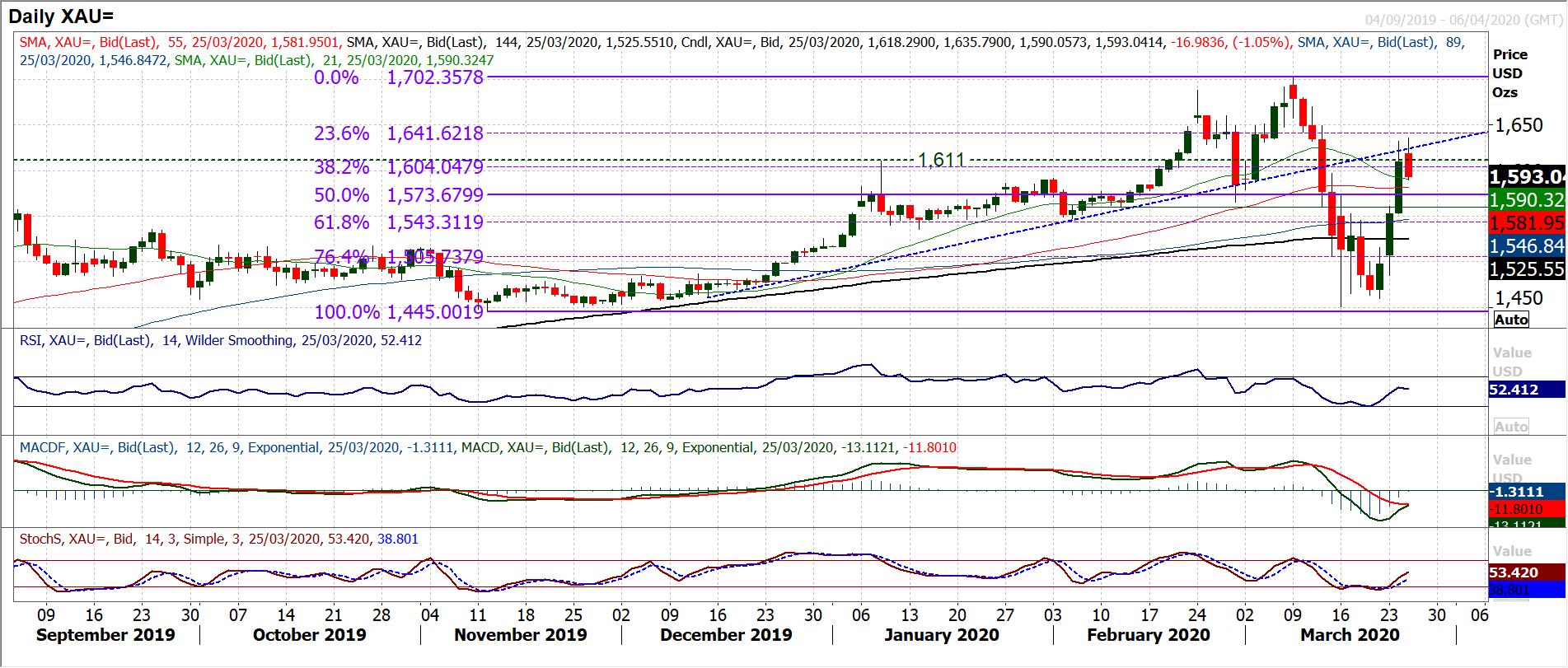Select the 23.6% Fibonacci label 1,641.6218

tap(399, 133)
